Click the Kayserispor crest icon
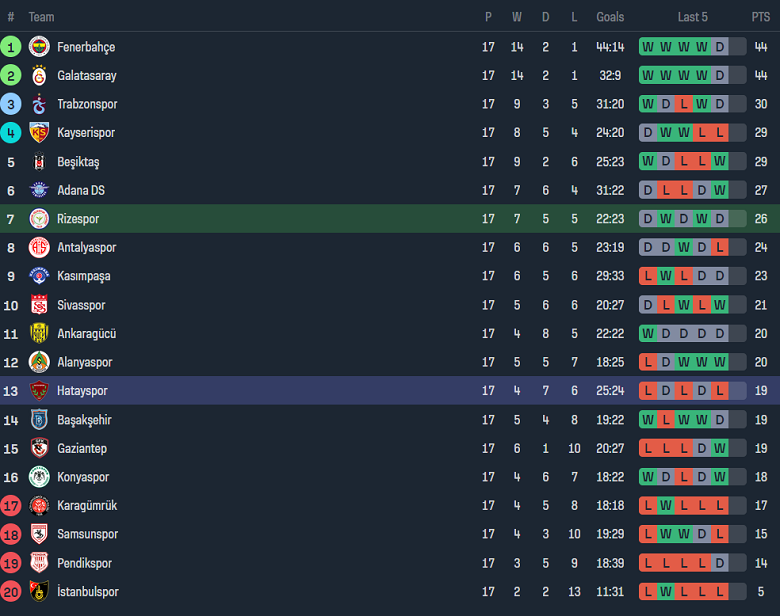Screen dimensions: 780x616 39,133
